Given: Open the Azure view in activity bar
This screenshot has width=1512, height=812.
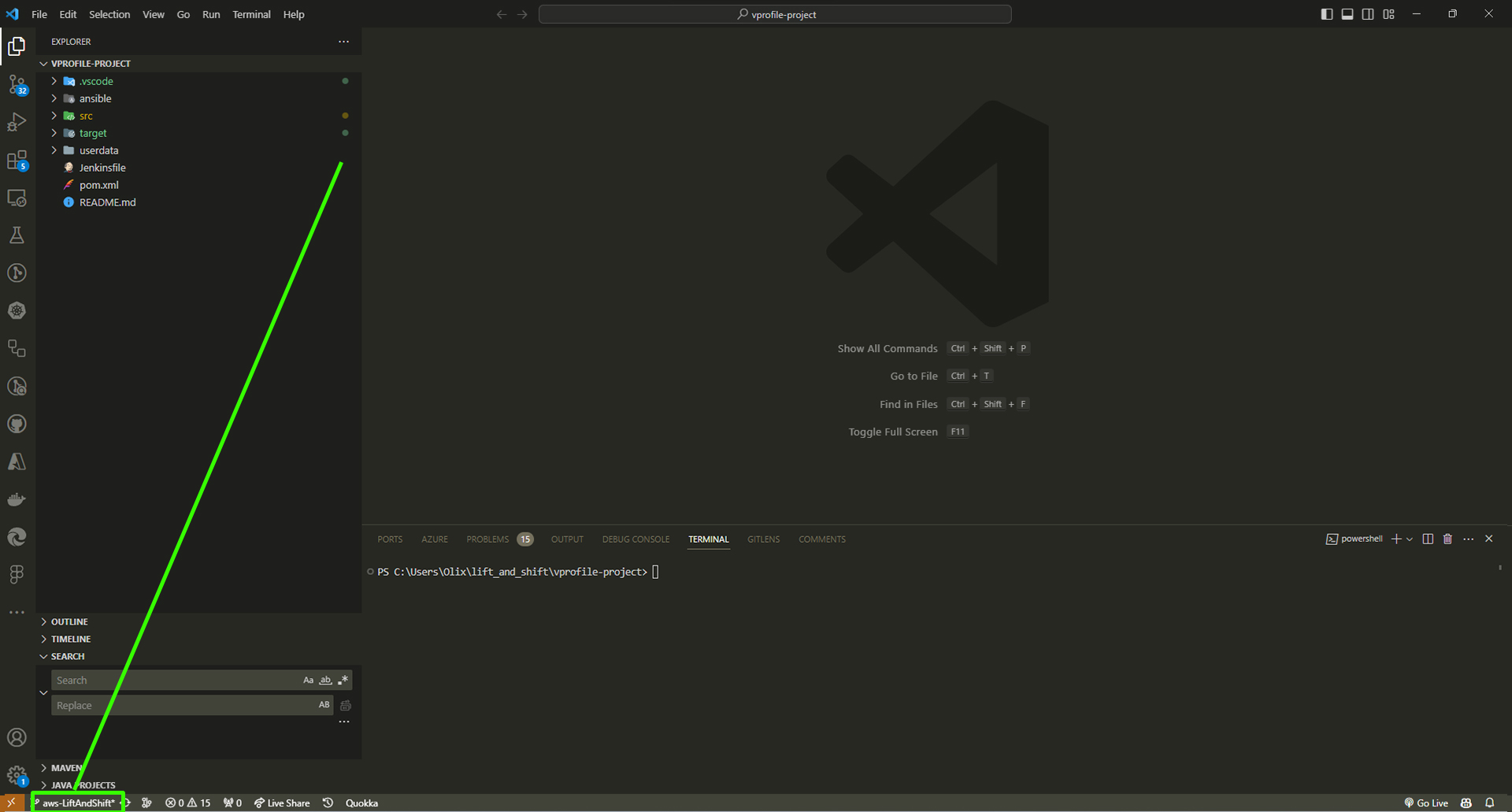Looking at the screenshot, I should (x=17, y=462).
